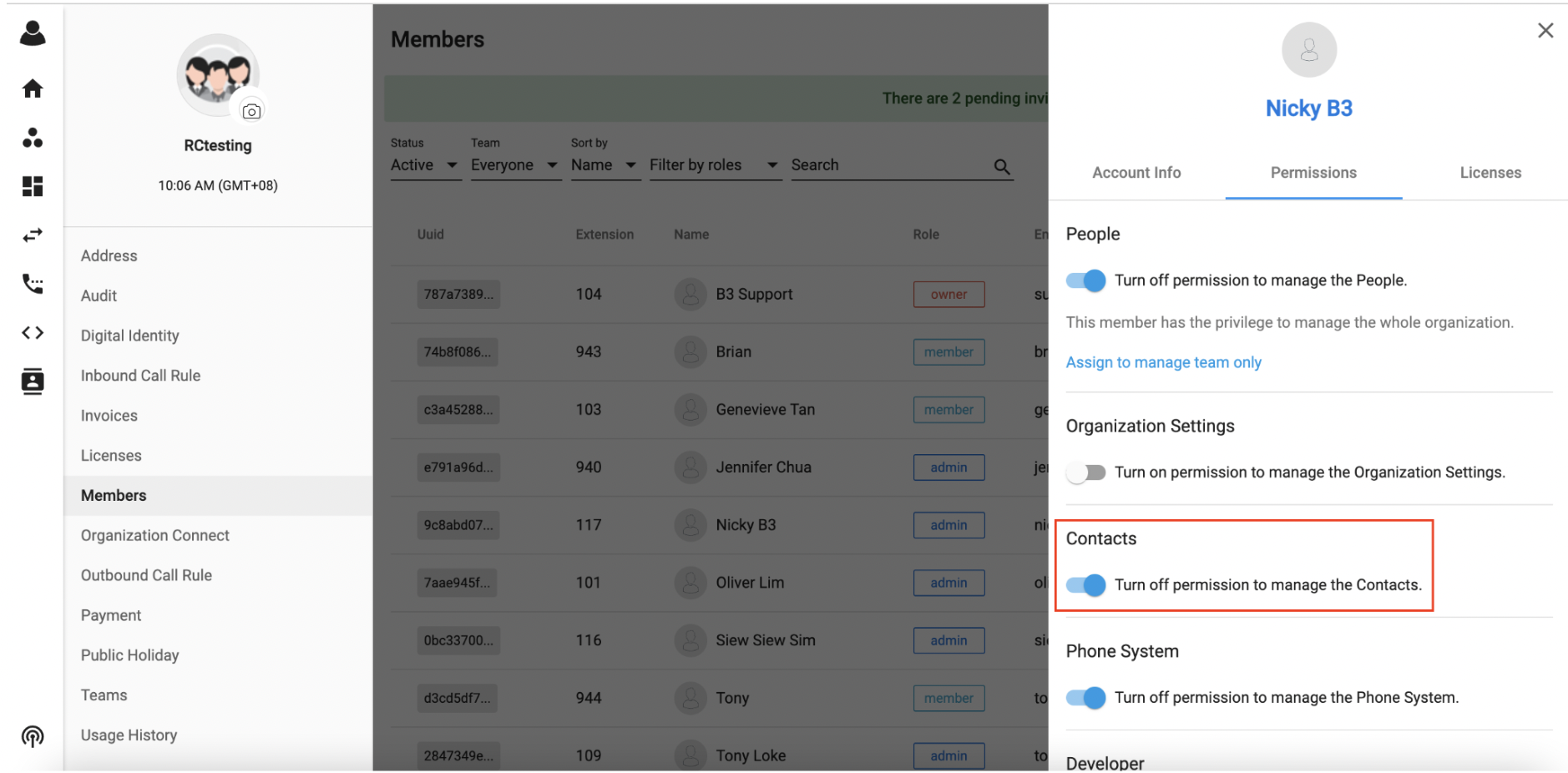Expand the Filter by roles dropdown

pos(714,165)
